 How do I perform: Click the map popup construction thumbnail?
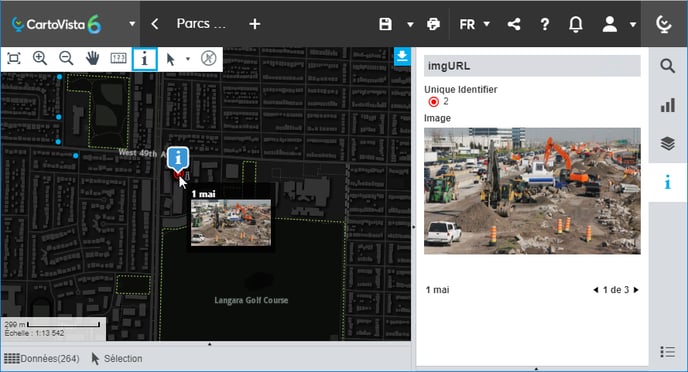coord(231,222)
